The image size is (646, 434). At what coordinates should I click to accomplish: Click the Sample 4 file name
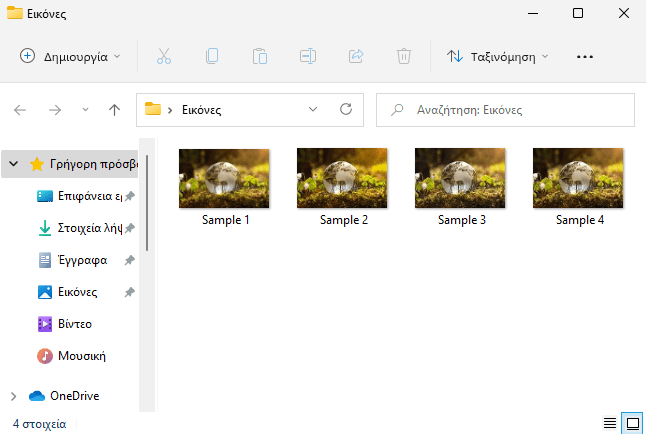pos(580,220)
